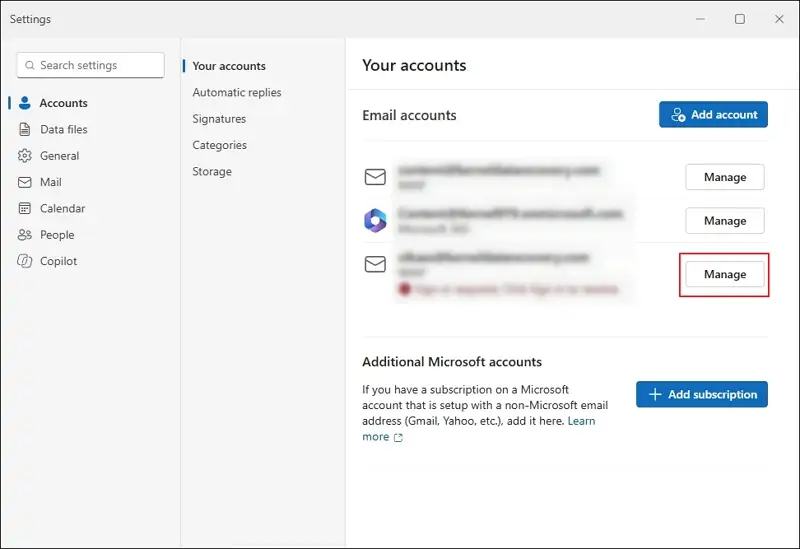This screenshot has width=800, height=549.
Task: Click the red error status icon
Action: [x=405, y=289]
